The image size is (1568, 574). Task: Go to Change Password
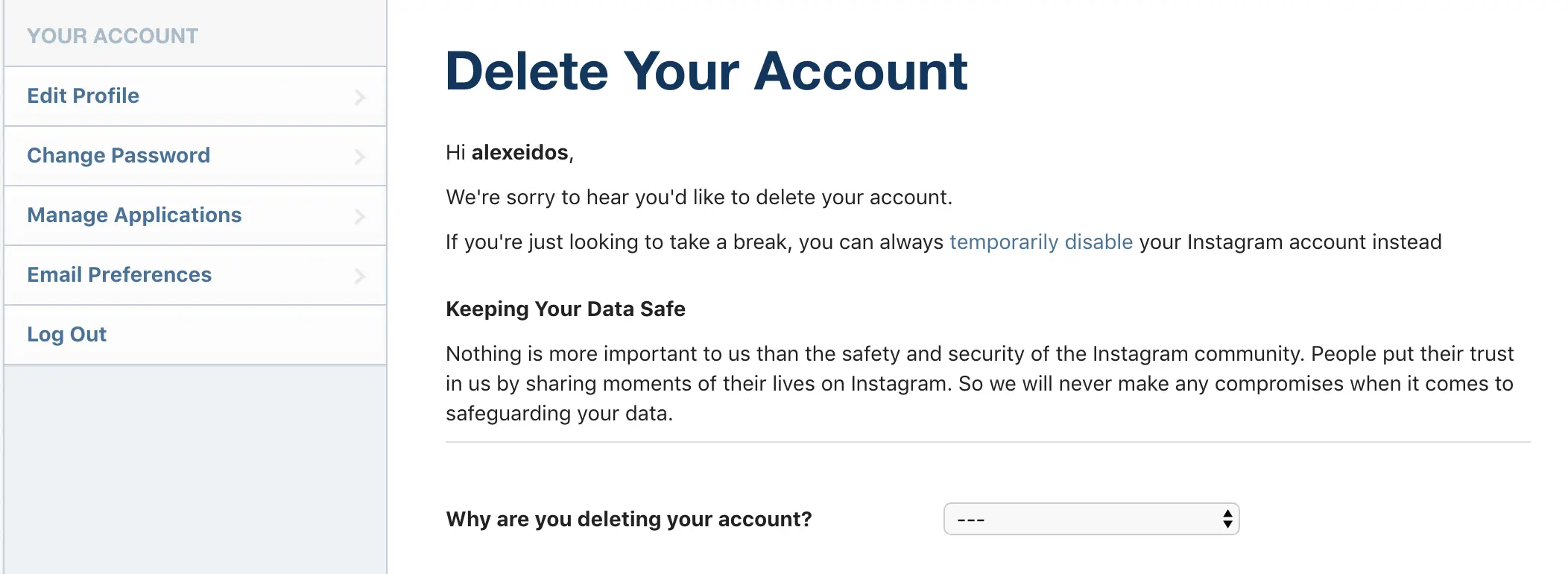point(118,156)
